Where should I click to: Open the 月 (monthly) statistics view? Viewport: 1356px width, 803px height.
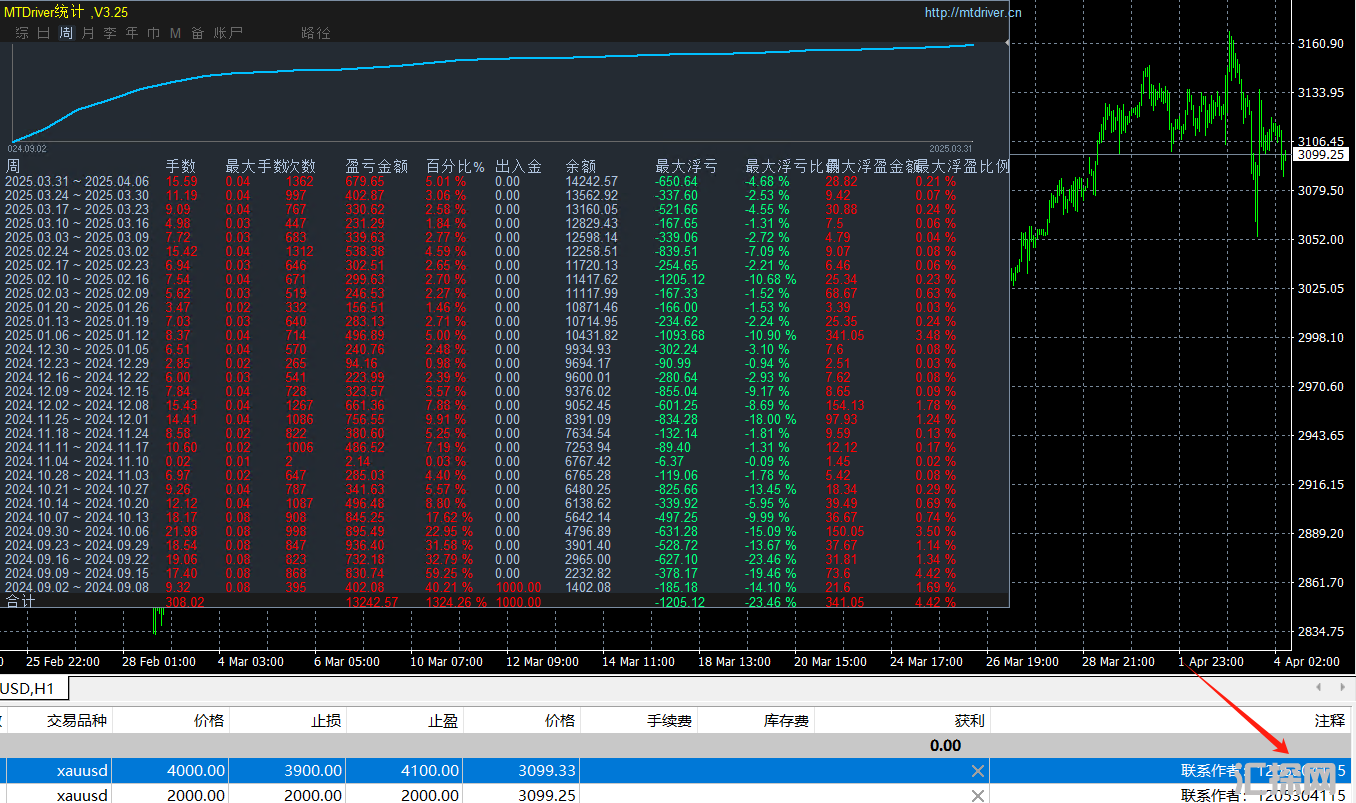88,33
